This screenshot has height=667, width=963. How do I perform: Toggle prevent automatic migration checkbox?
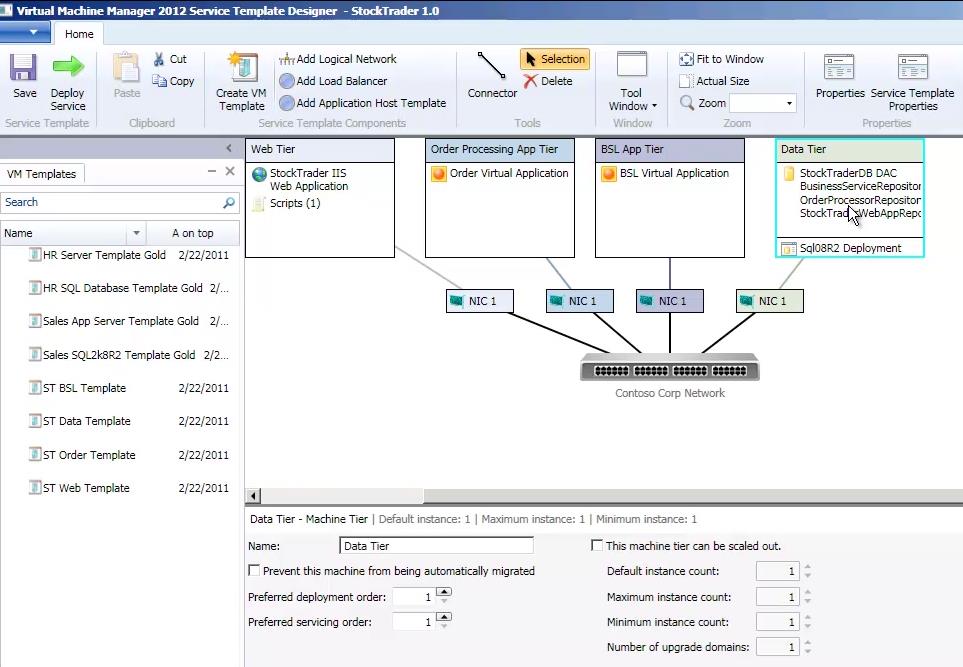pyautogui.click(x=254, y=571)
